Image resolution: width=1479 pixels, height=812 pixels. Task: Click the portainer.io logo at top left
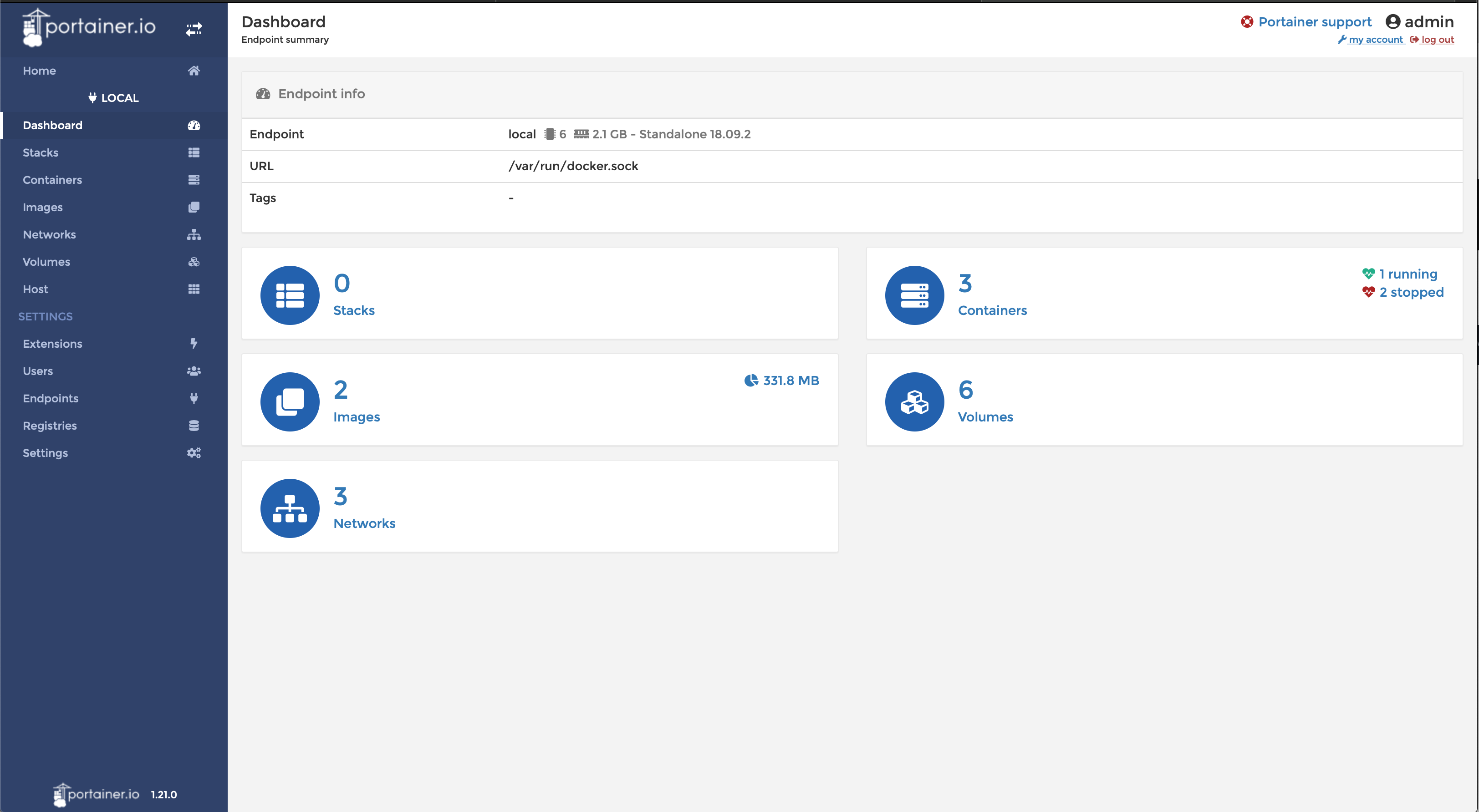tap(89, 27)
